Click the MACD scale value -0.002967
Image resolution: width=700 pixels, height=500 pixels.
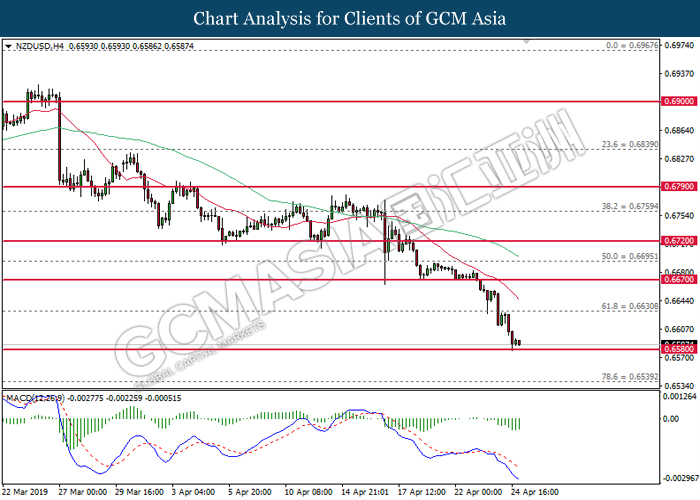pyautogui.click(x=681, y=479)
